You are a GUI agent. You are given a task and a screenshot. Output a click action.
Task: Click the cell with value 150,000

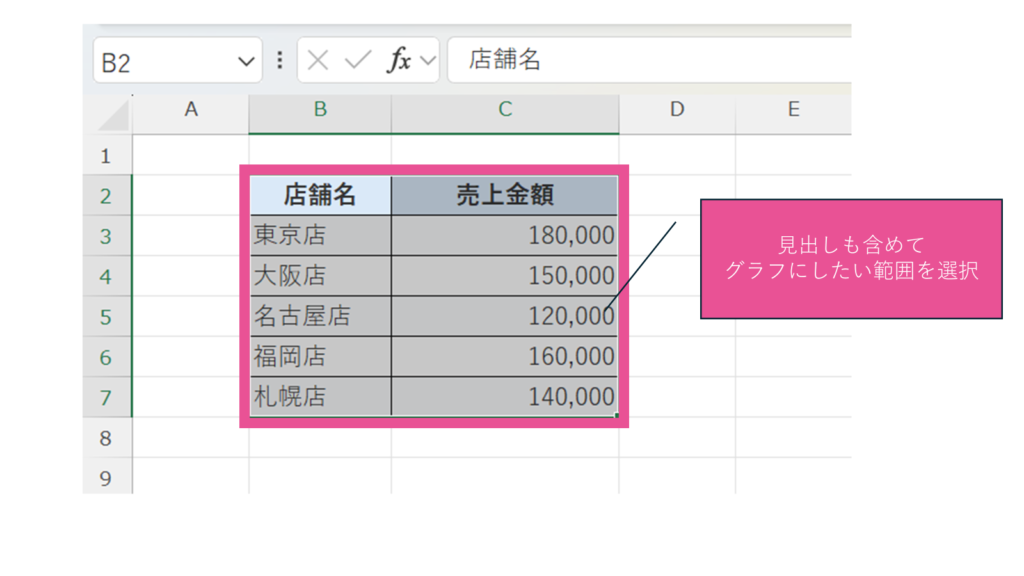point(505,276)
